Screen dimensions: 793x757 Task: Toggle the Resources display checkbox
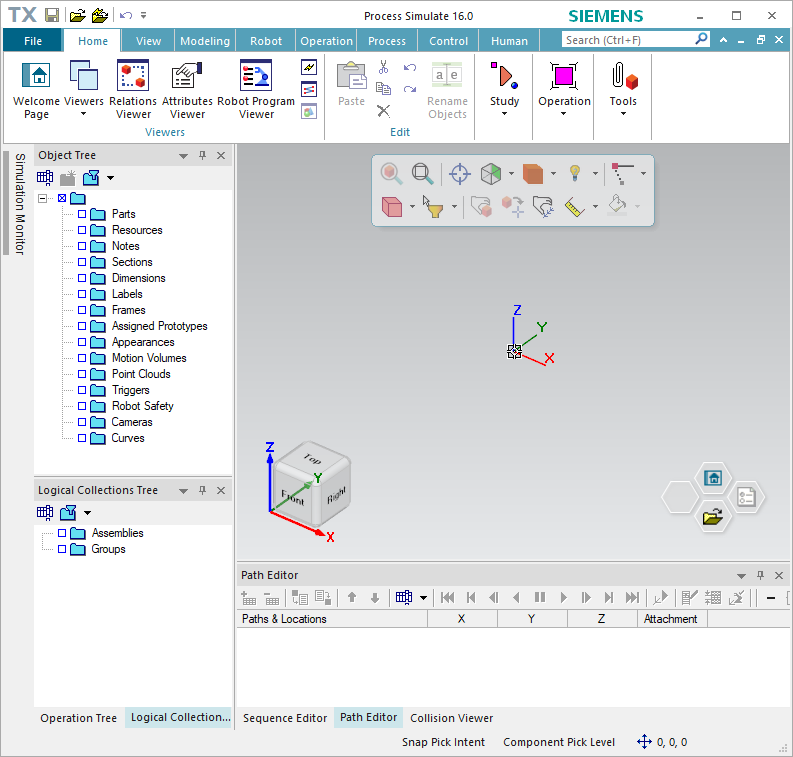pos(82,230)
